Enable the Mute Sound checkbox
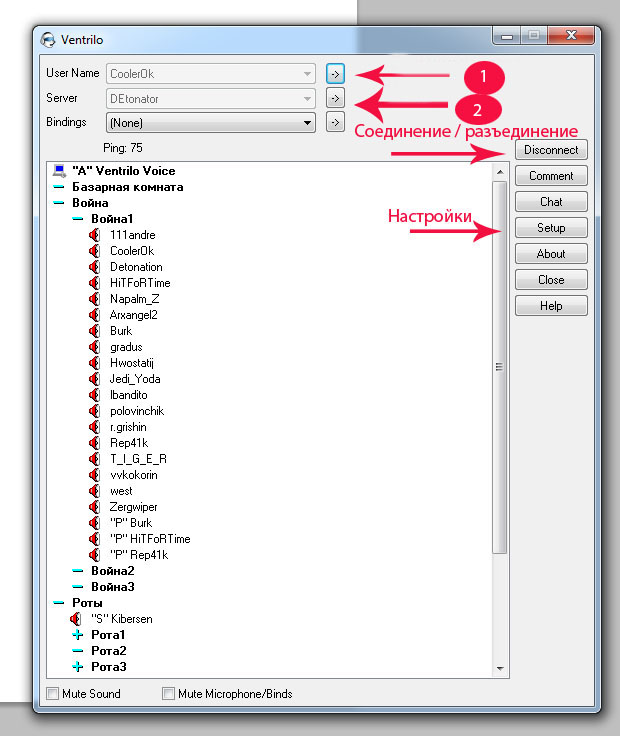The image size is (620, 736). point(53,693)
